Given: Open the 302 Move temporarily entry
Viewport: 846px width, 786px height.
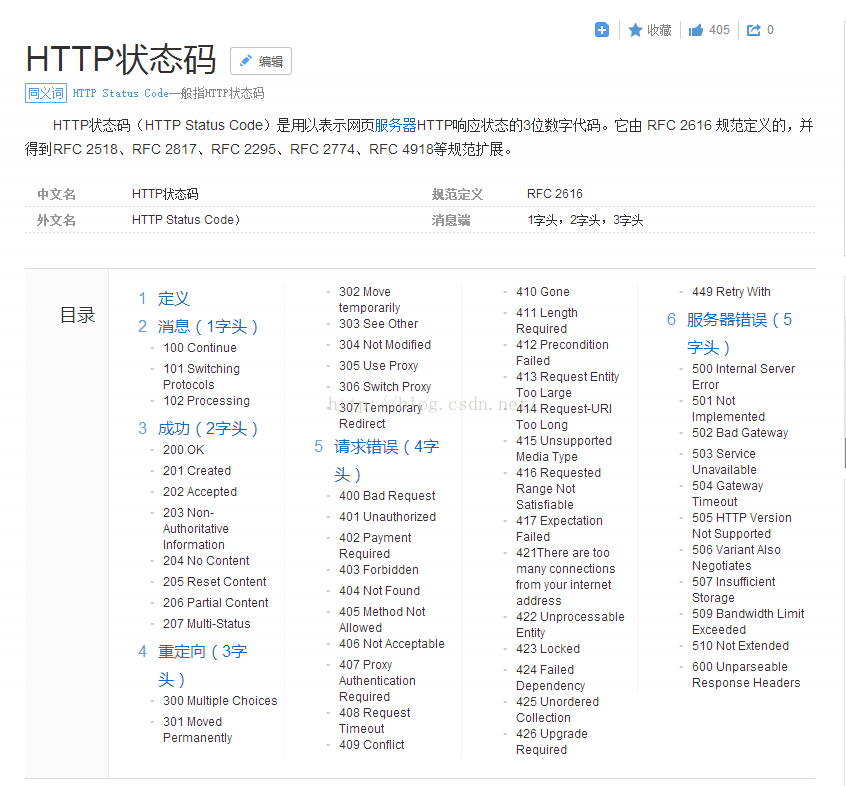Looking at the screenshot, I should click(x=370, y=300).
